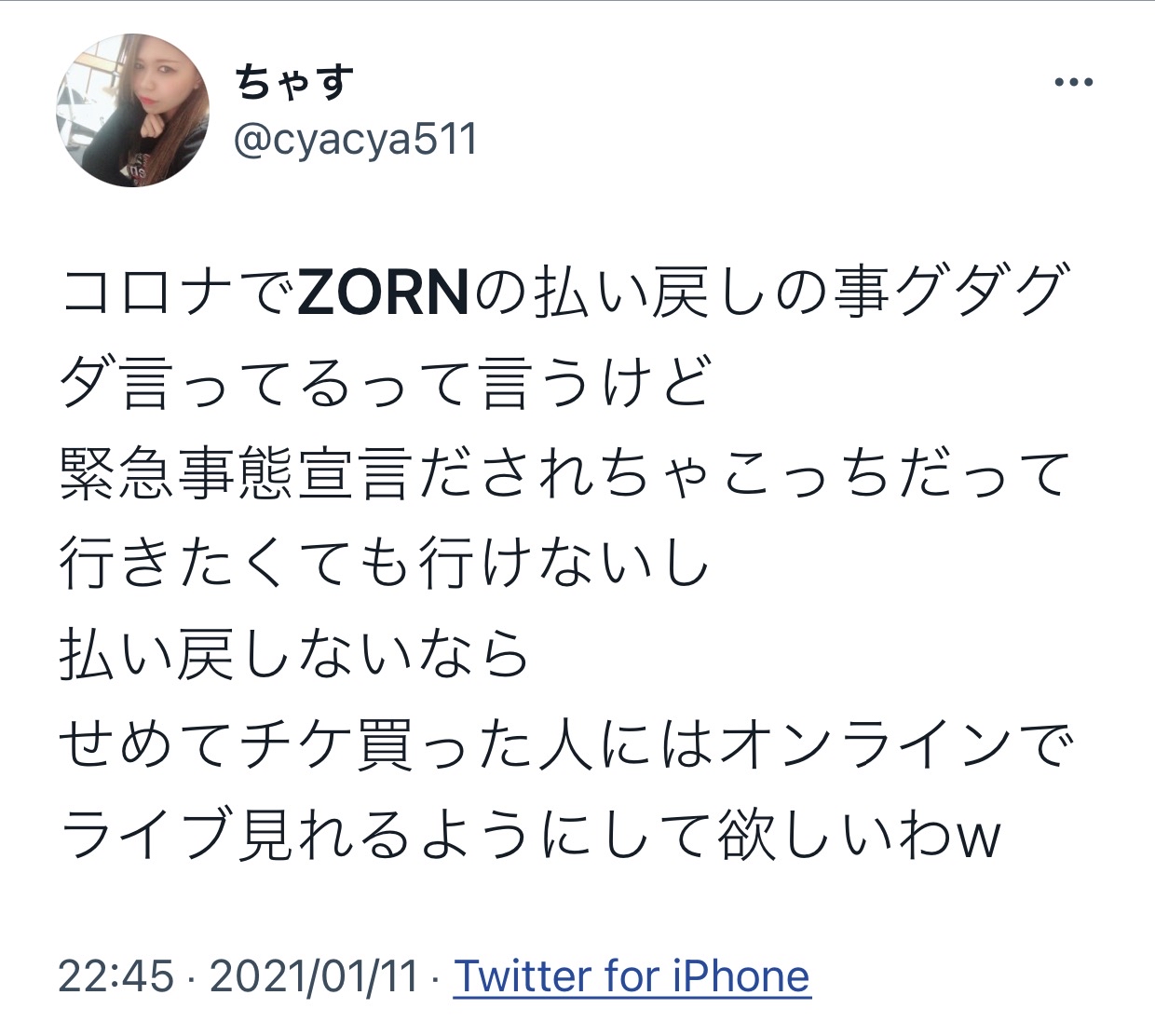Click the phrase せめて starting the sixth line
This screenshot has height=1036, width=1155.
point(147,744)
